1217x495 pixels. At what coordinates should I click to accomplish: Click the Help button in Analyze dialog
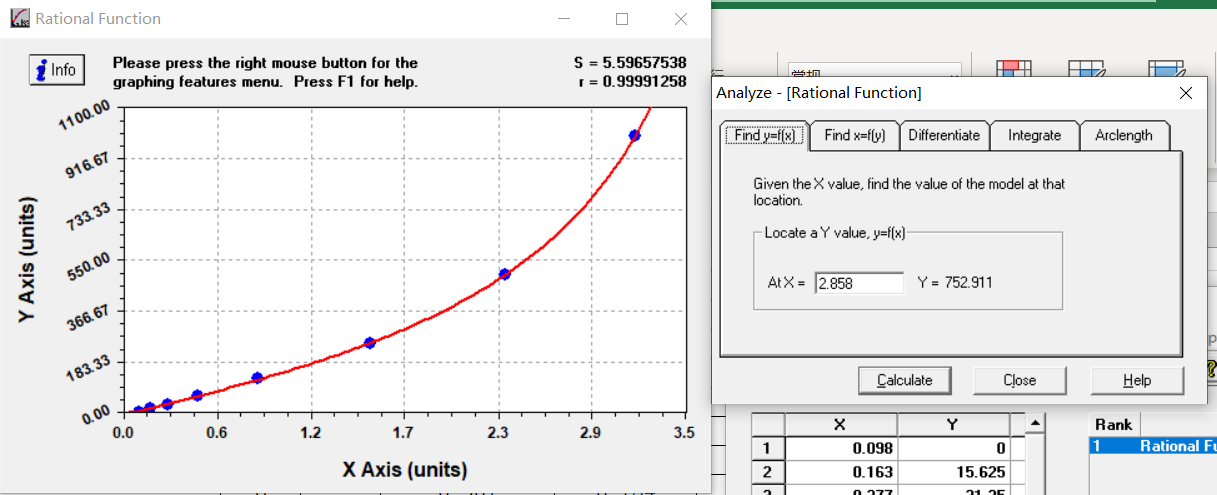pos(1137,380)
